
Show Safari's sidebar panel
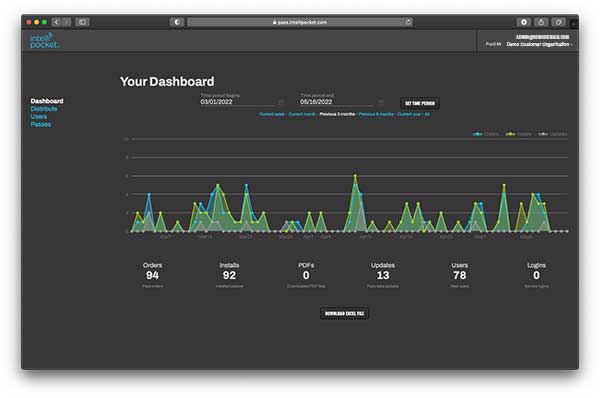point(82,22)
